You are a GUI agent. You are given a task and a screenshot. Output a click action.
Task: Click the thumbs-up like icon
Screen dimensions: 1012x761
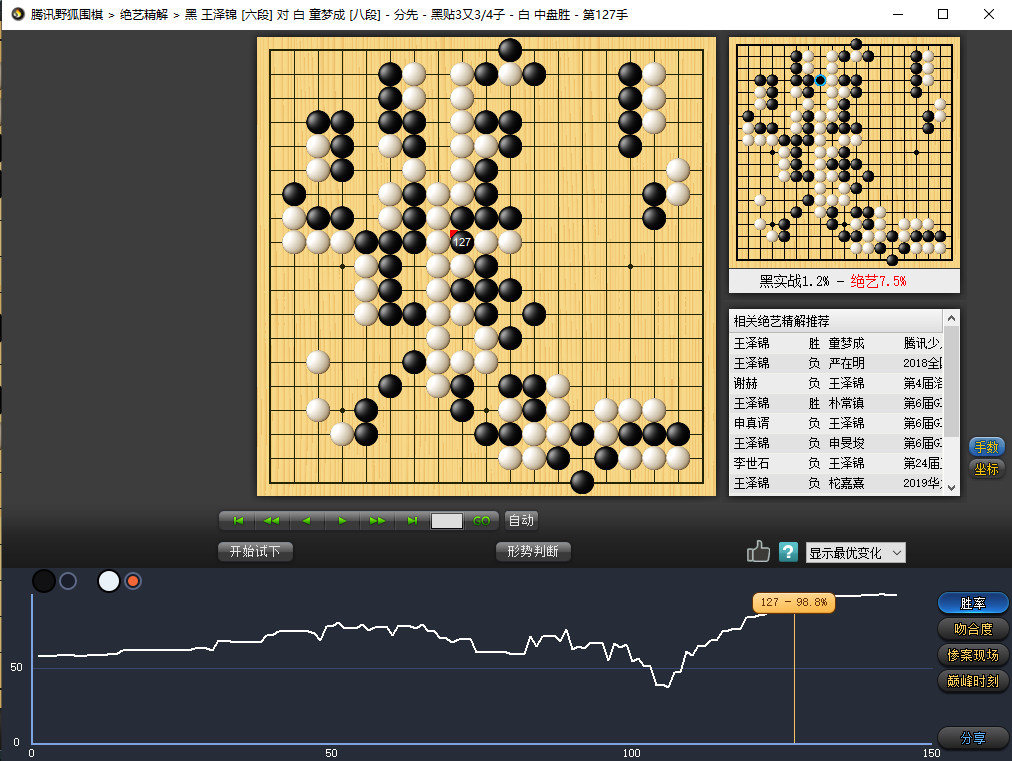758,552
